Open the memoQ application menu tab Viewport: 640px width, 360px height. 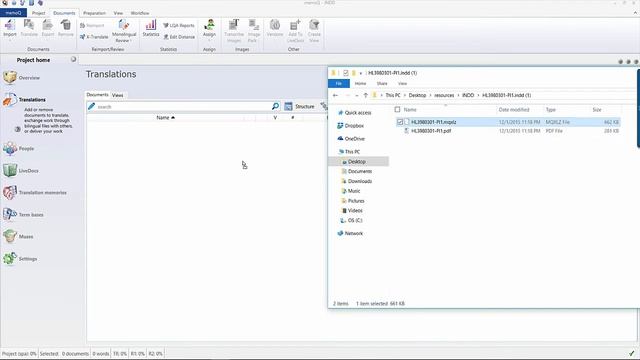tap(13, 13)
